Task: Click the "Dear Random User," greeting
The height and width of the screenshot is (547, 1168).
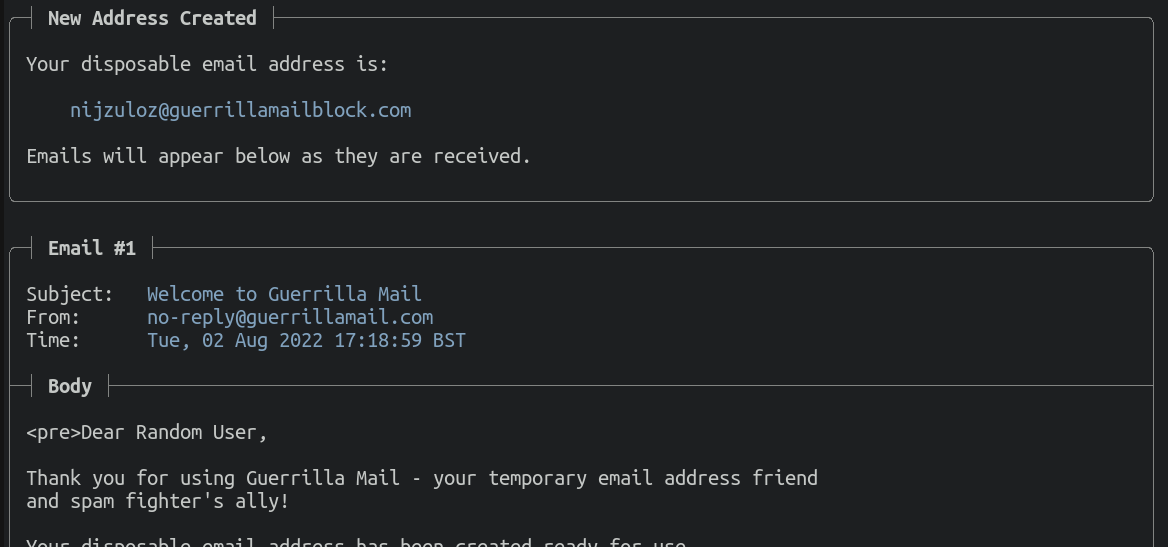Action: pyautogui.click(x=174, y=432)
